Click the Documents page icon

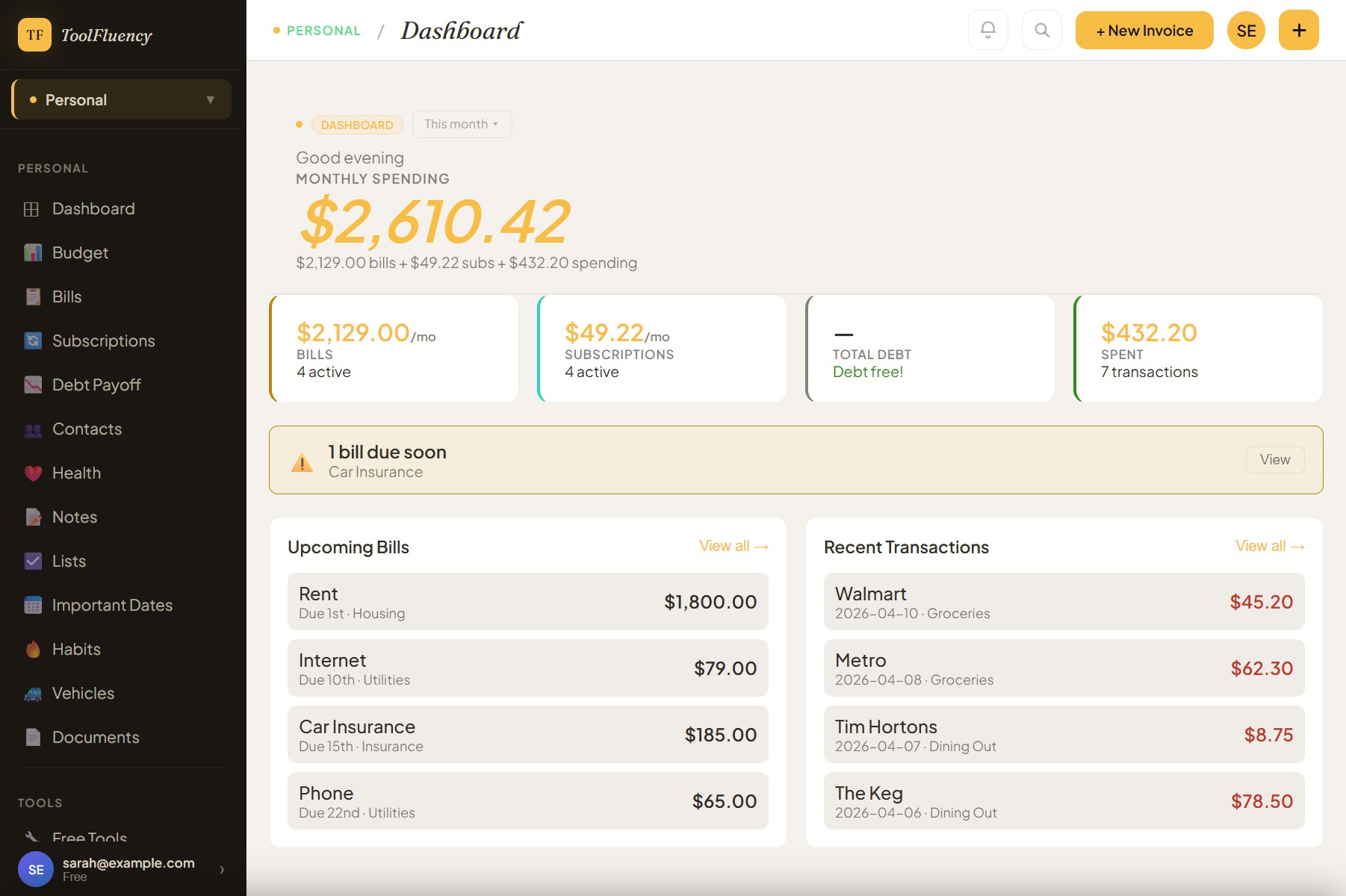33,738
